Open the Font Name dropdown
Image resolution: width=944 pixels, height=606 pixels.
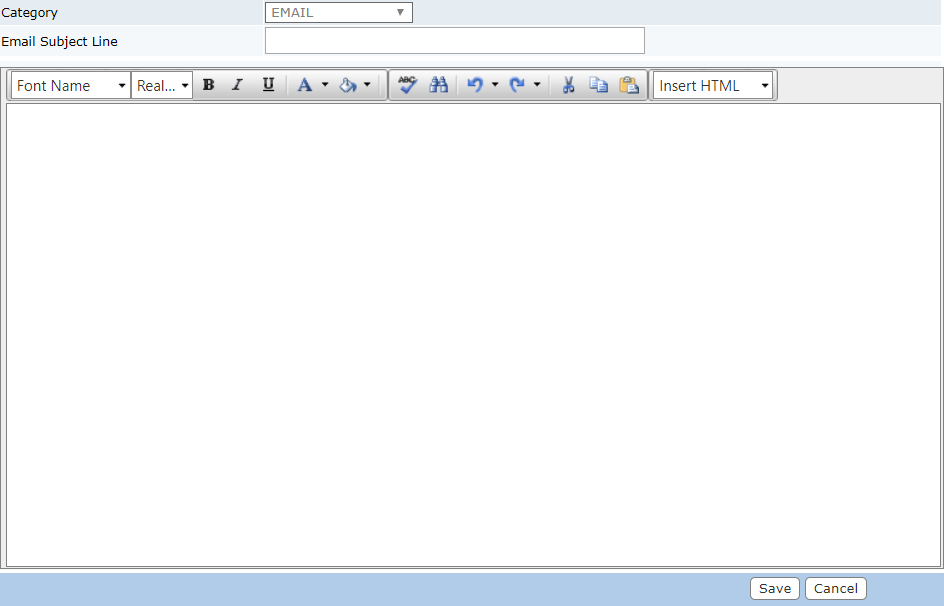[71, 85]
